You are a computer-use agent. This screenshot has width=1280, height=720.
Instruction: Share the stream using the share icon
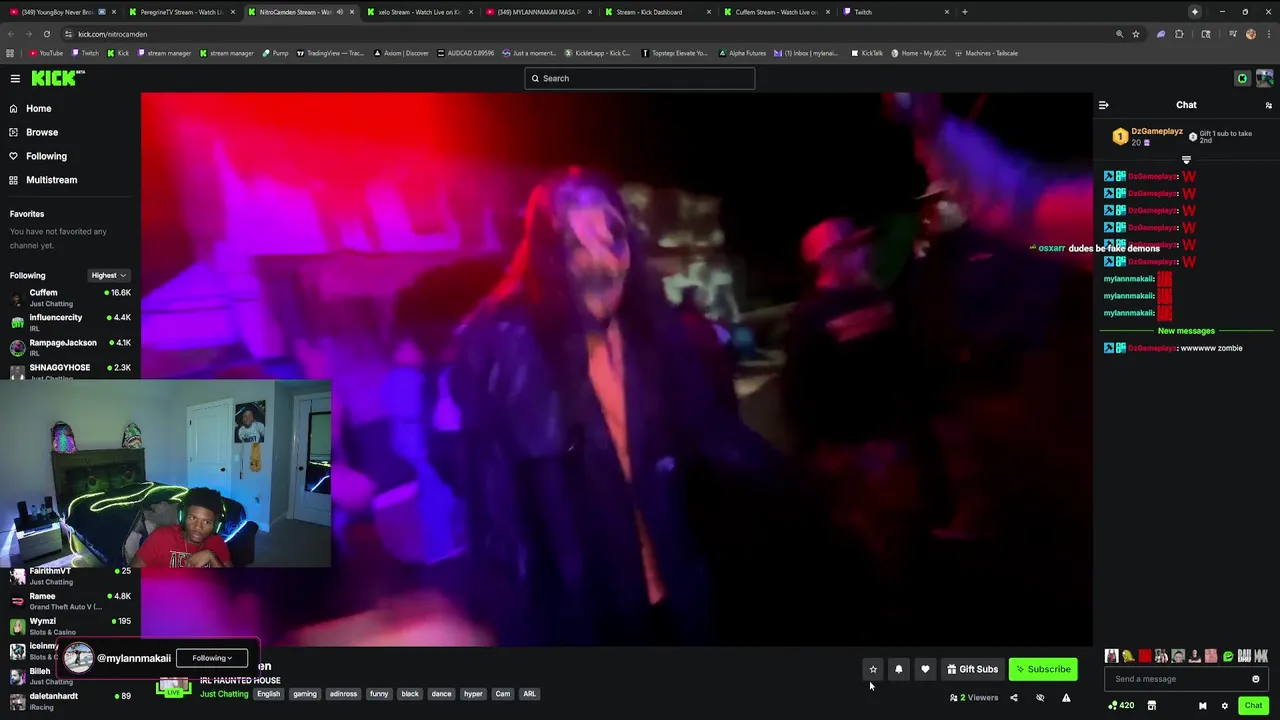[1014, 698]
